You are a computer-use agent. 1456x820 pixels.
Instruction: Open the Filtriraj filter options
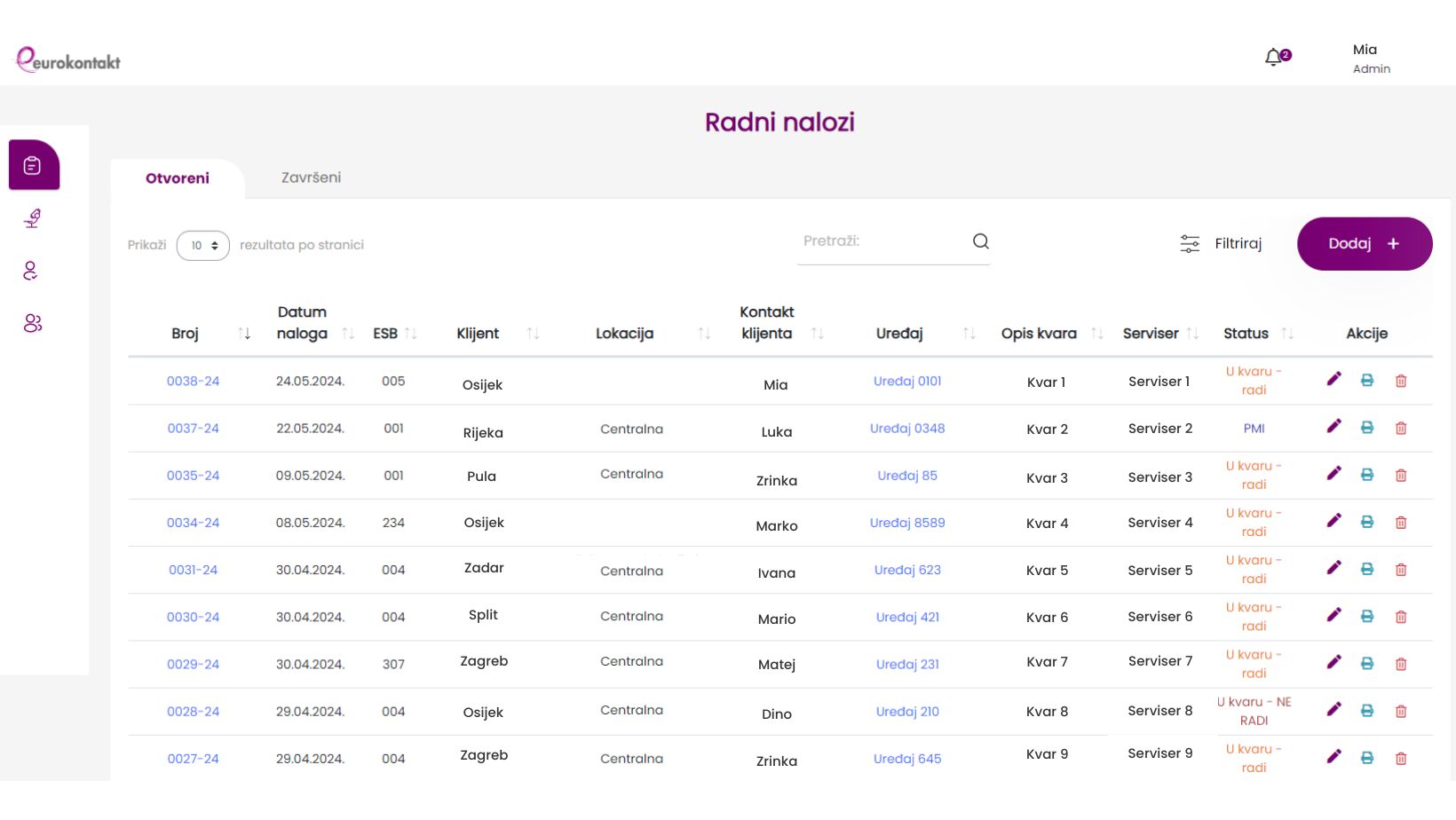coord(1221,243)
